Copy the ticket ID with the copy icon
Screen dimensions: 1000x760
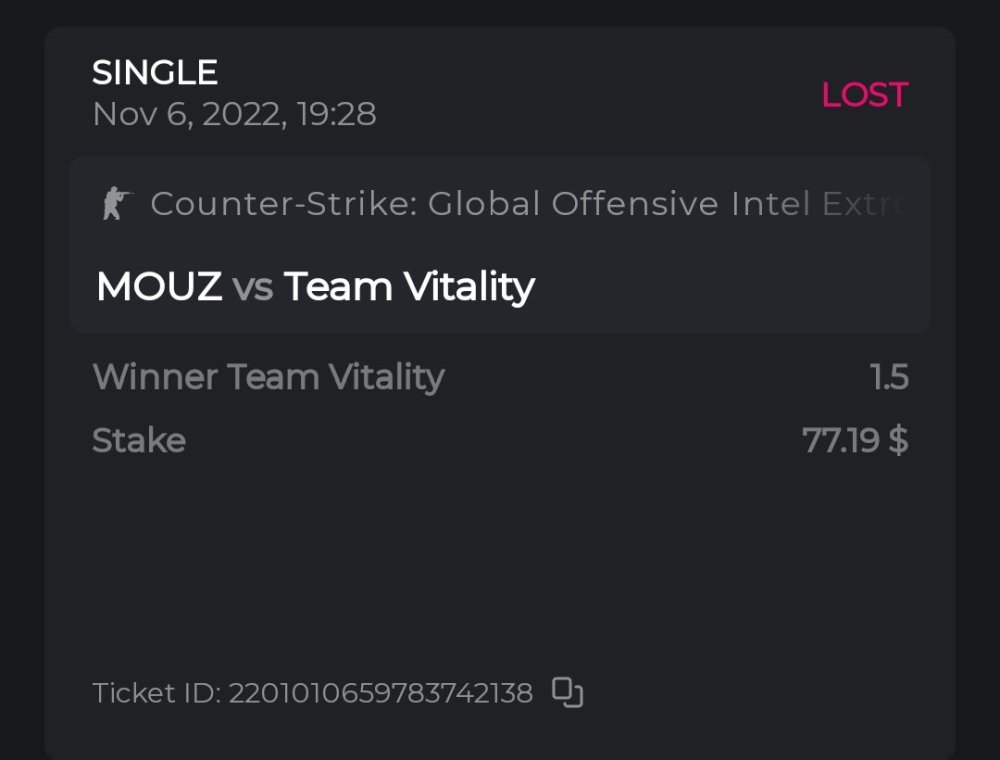(x=567, y=692)
